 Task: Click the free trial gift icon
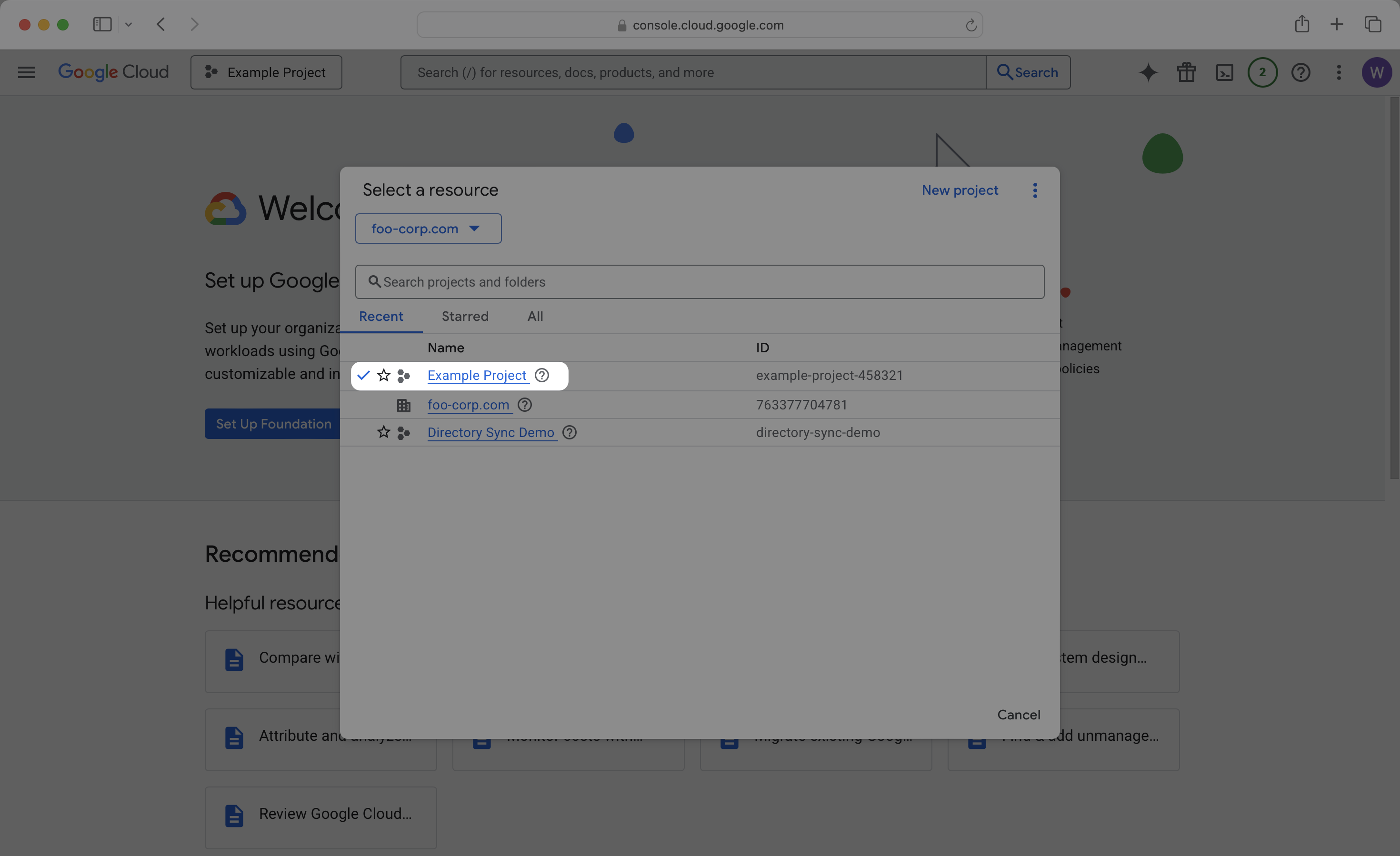pyautogui.click(x=1186, y=72)
